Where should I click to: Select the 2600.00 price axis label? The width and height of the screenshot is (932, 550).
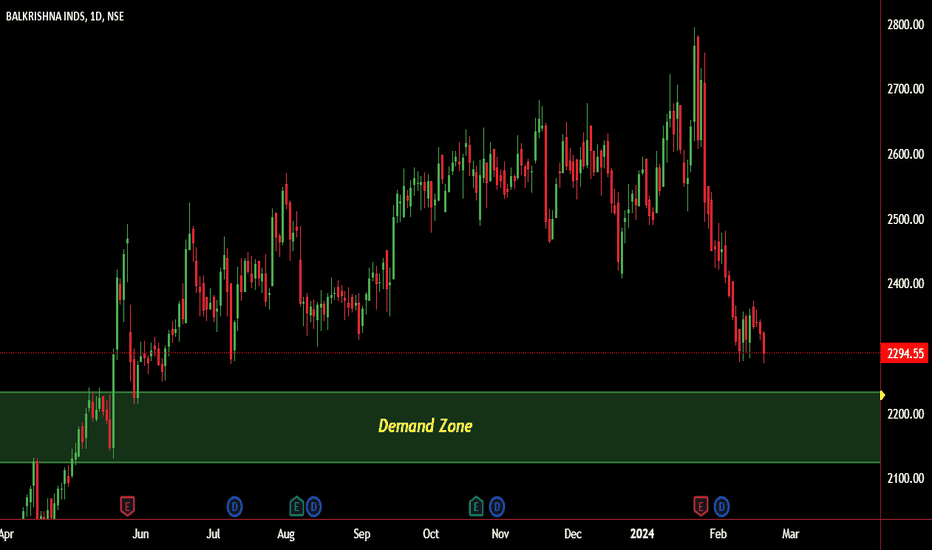905,154
